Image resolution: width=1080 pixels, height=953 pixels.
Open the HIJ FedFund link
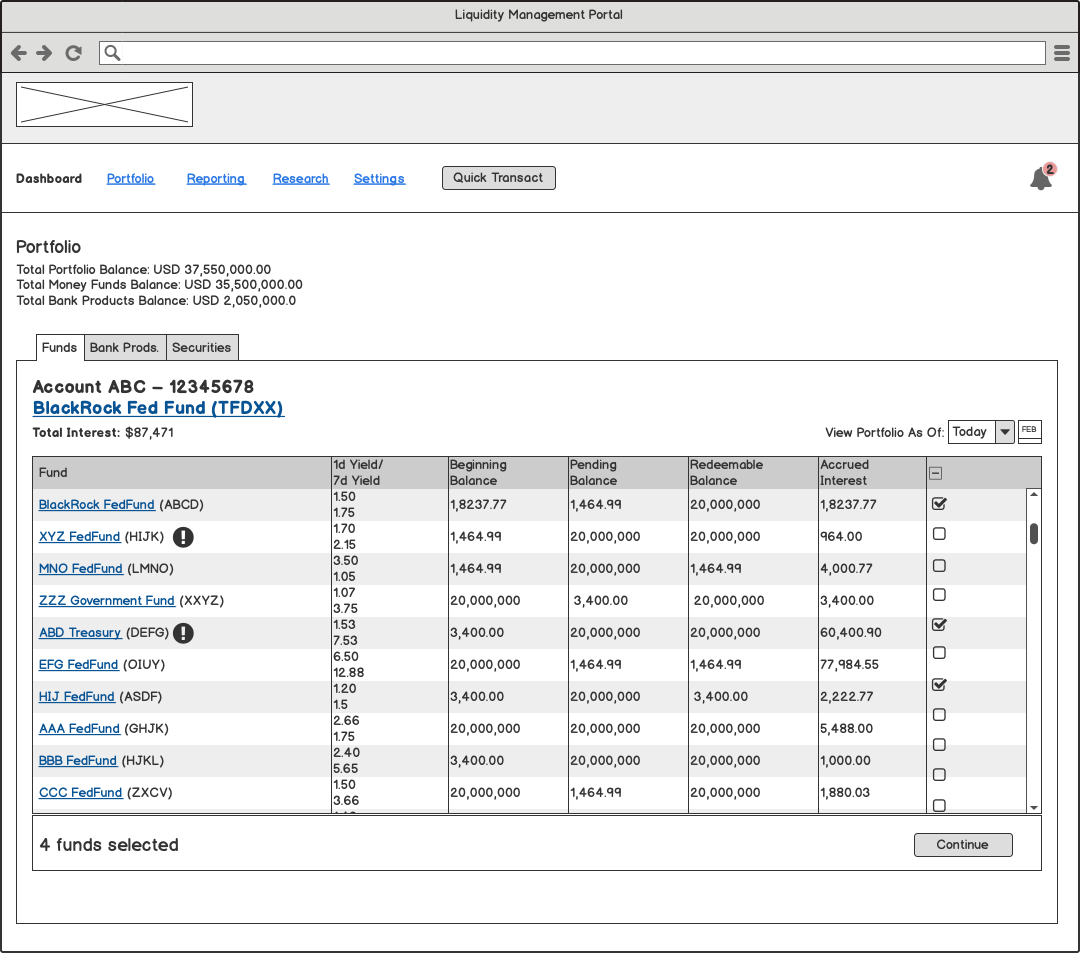(x=76, y=697)
